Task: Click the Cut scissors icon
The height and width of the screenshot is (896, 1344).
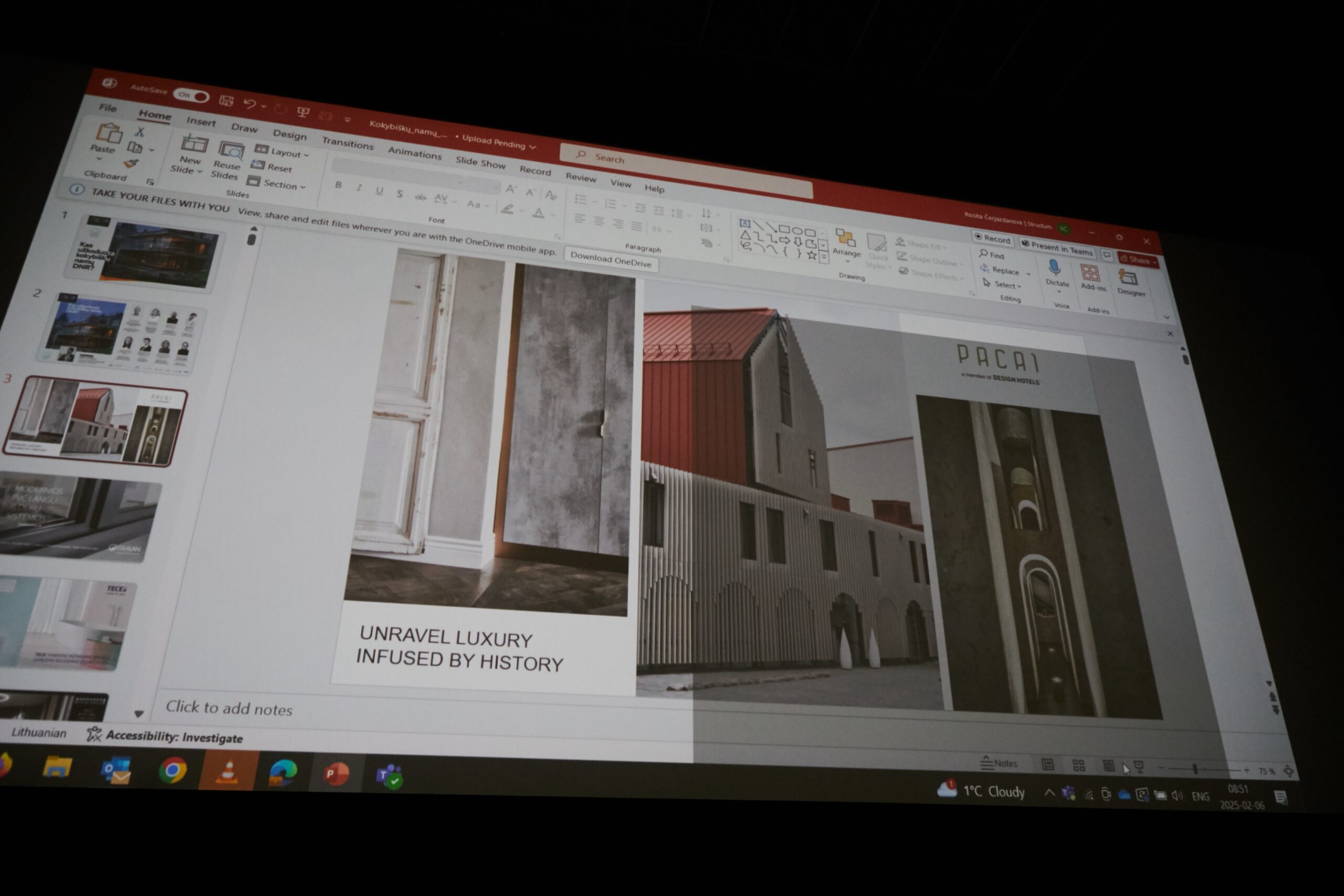Action: click(x=140, y=131)
